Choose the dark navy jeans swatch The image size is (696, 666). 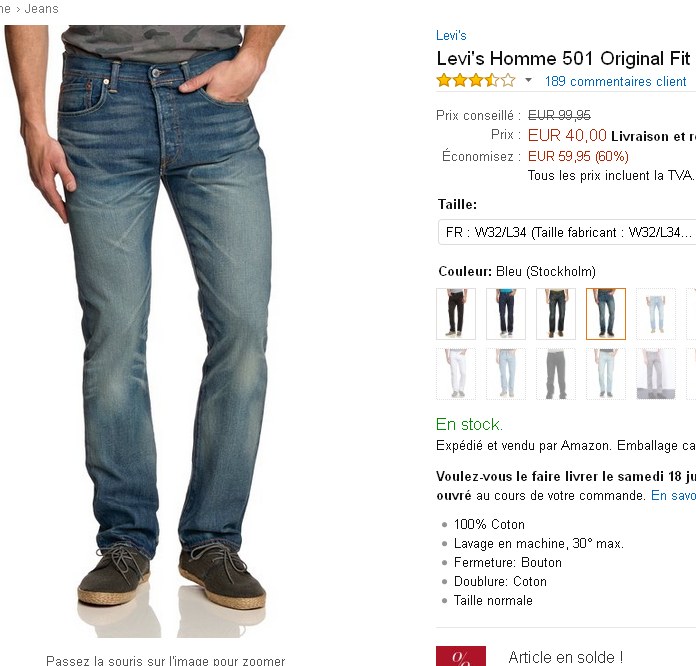coord(506,314)
